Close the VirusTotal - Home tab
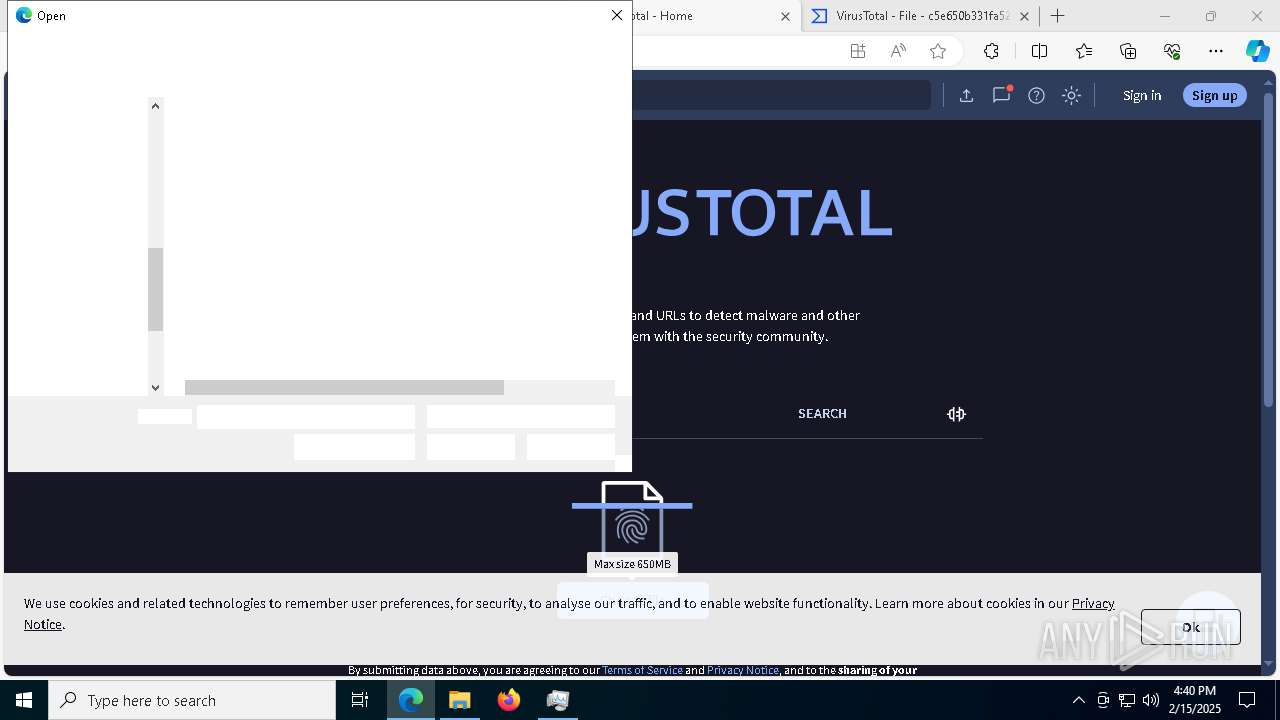The width and height of the screenshot is (1280, 720). tap(785, 16)
